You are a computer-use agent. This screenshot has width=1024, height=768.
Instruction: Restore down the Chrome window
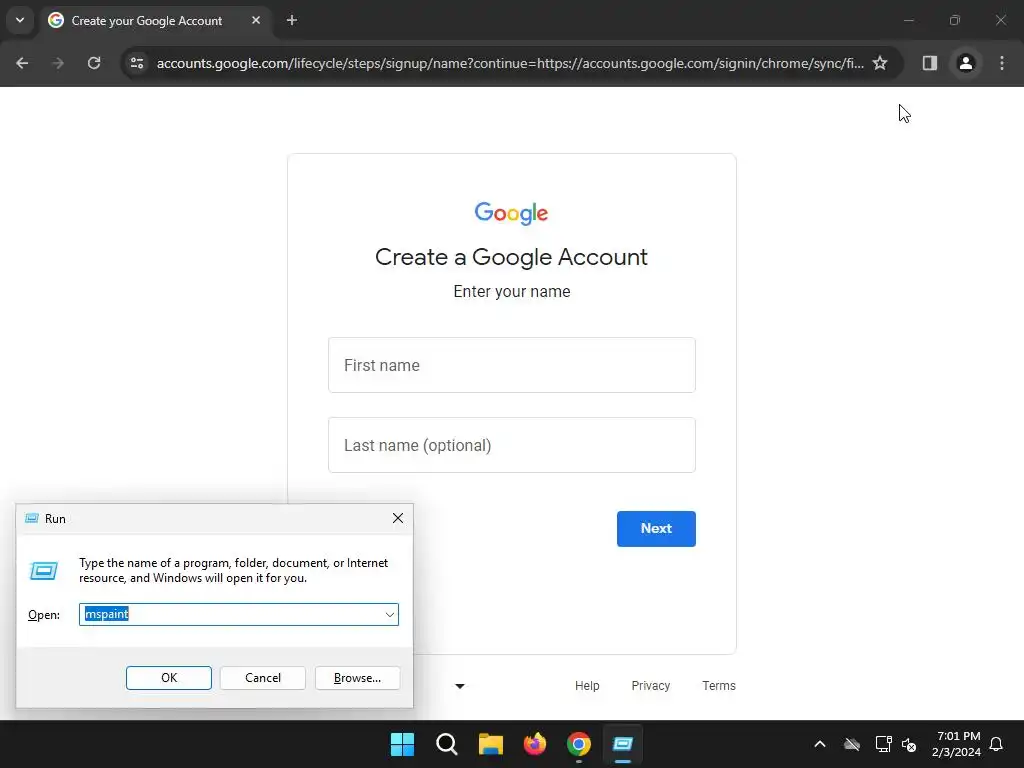[955, 20]
